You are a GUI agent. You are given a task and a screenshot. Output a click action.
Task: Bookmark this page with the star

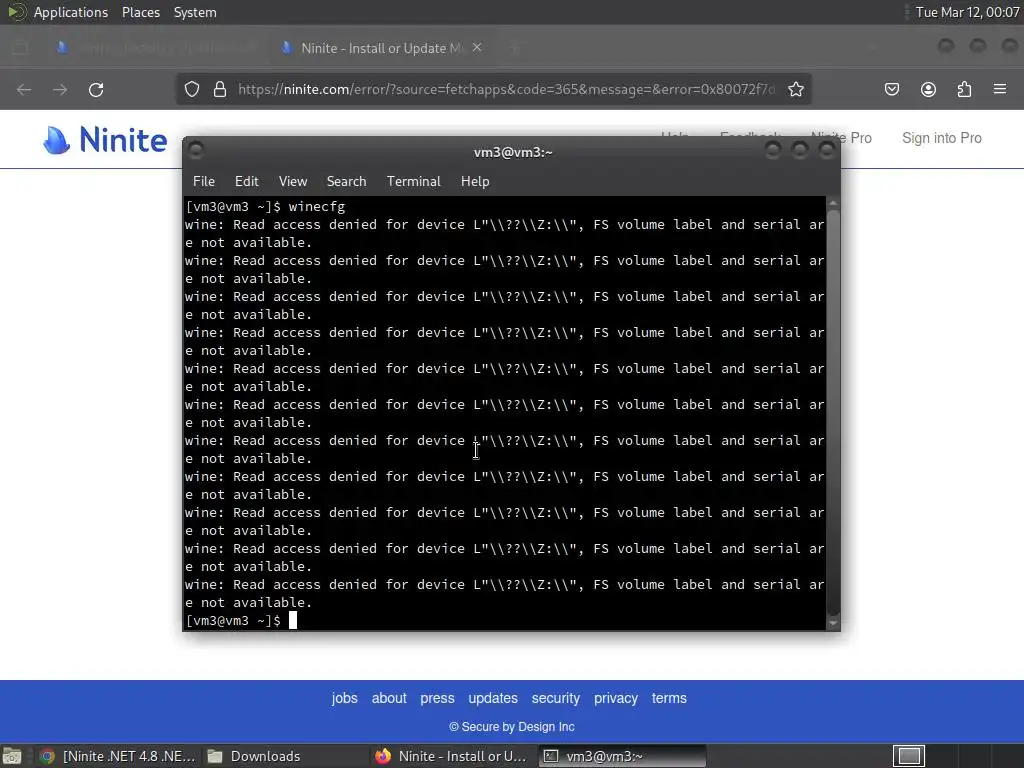pyautogui.click(x=795, y=89)
